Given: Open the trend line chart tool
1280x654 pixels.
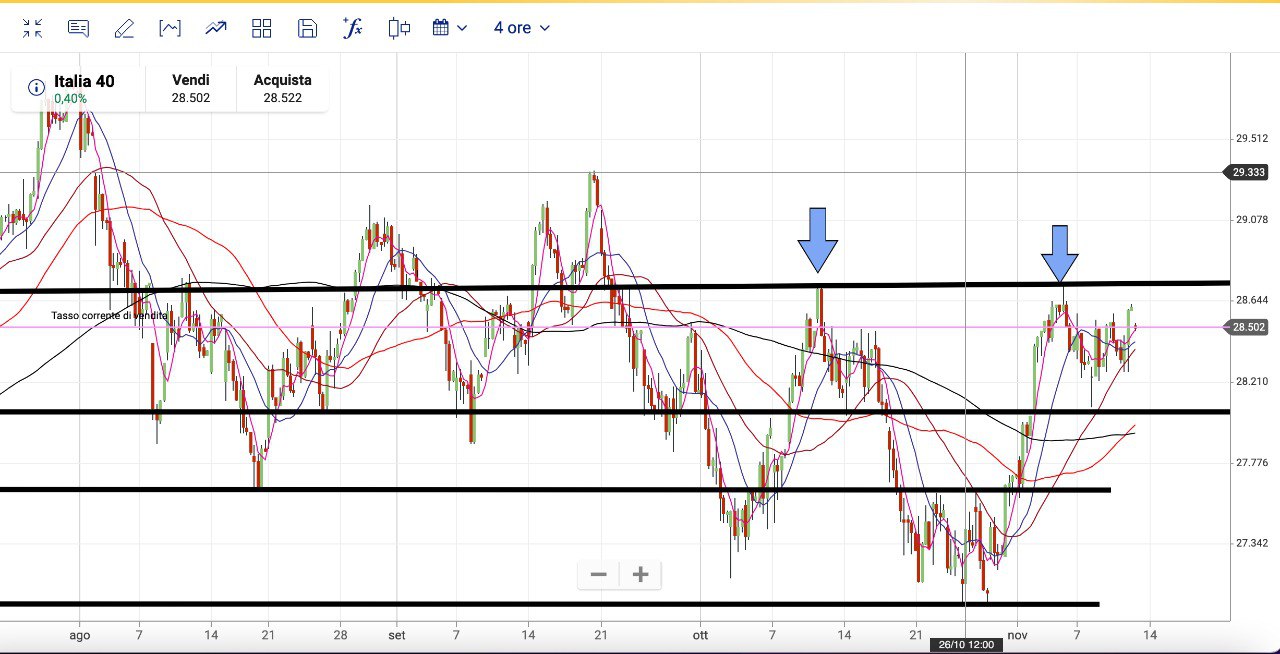Looking at the screenshot, I should pos(216,28).
